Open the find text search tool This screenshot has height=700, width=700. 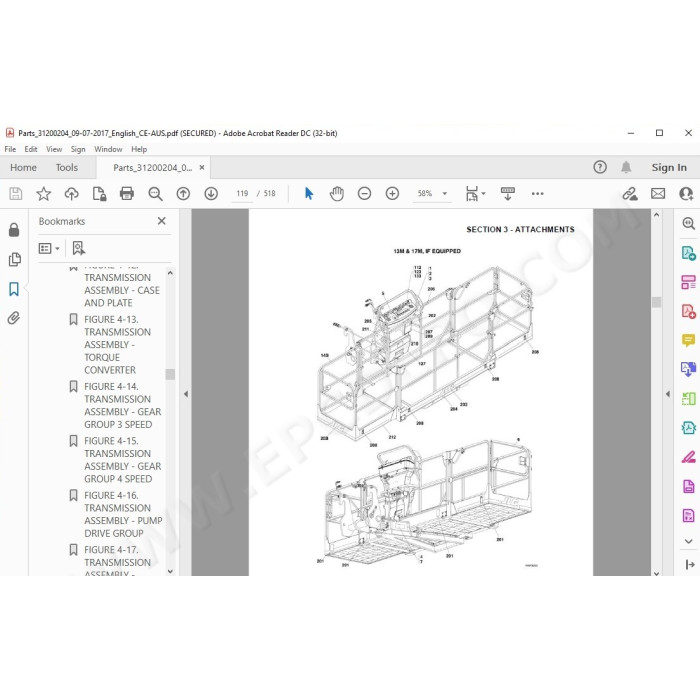155,194
